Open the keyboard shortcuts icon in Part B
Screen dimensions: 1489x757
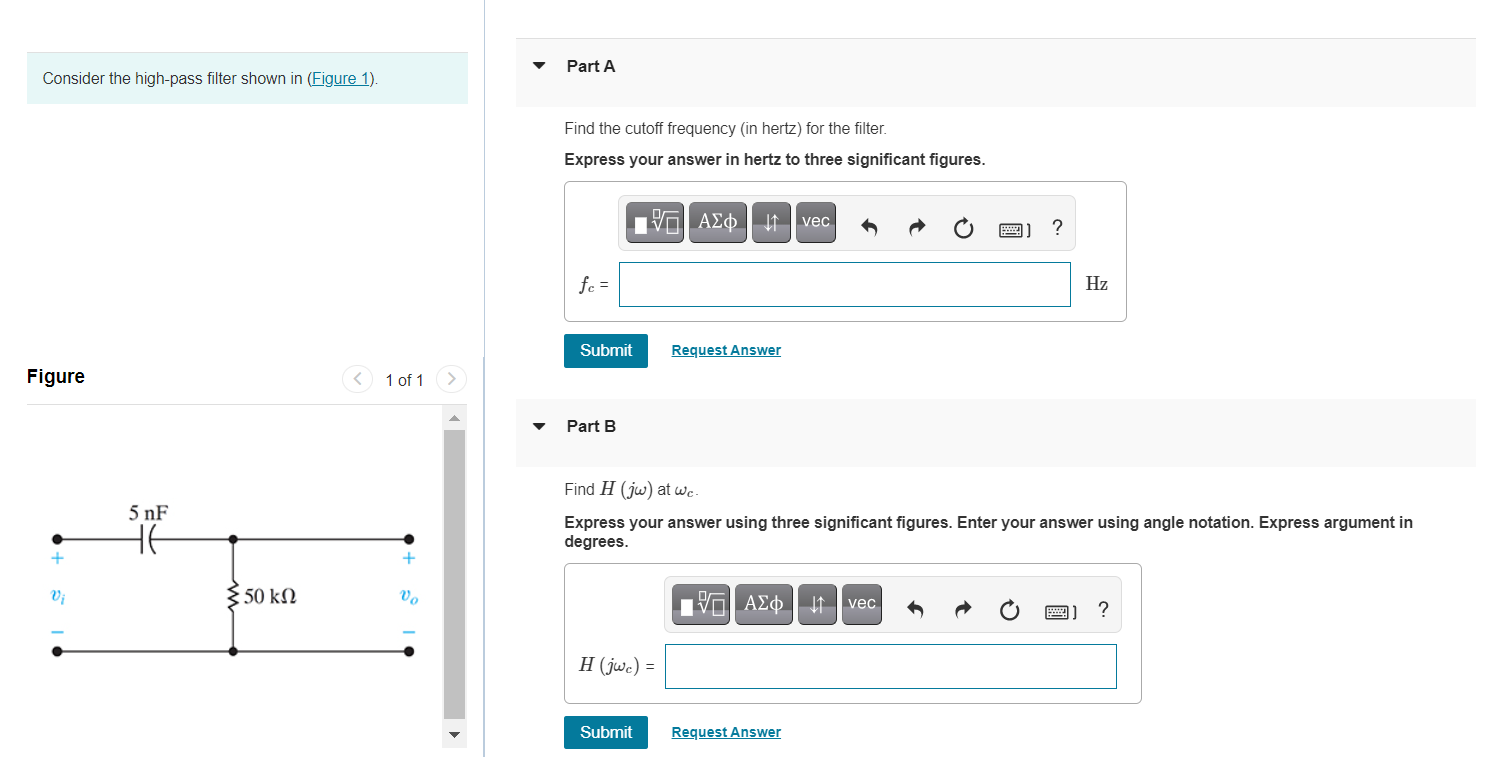(x=1059, y=610)
